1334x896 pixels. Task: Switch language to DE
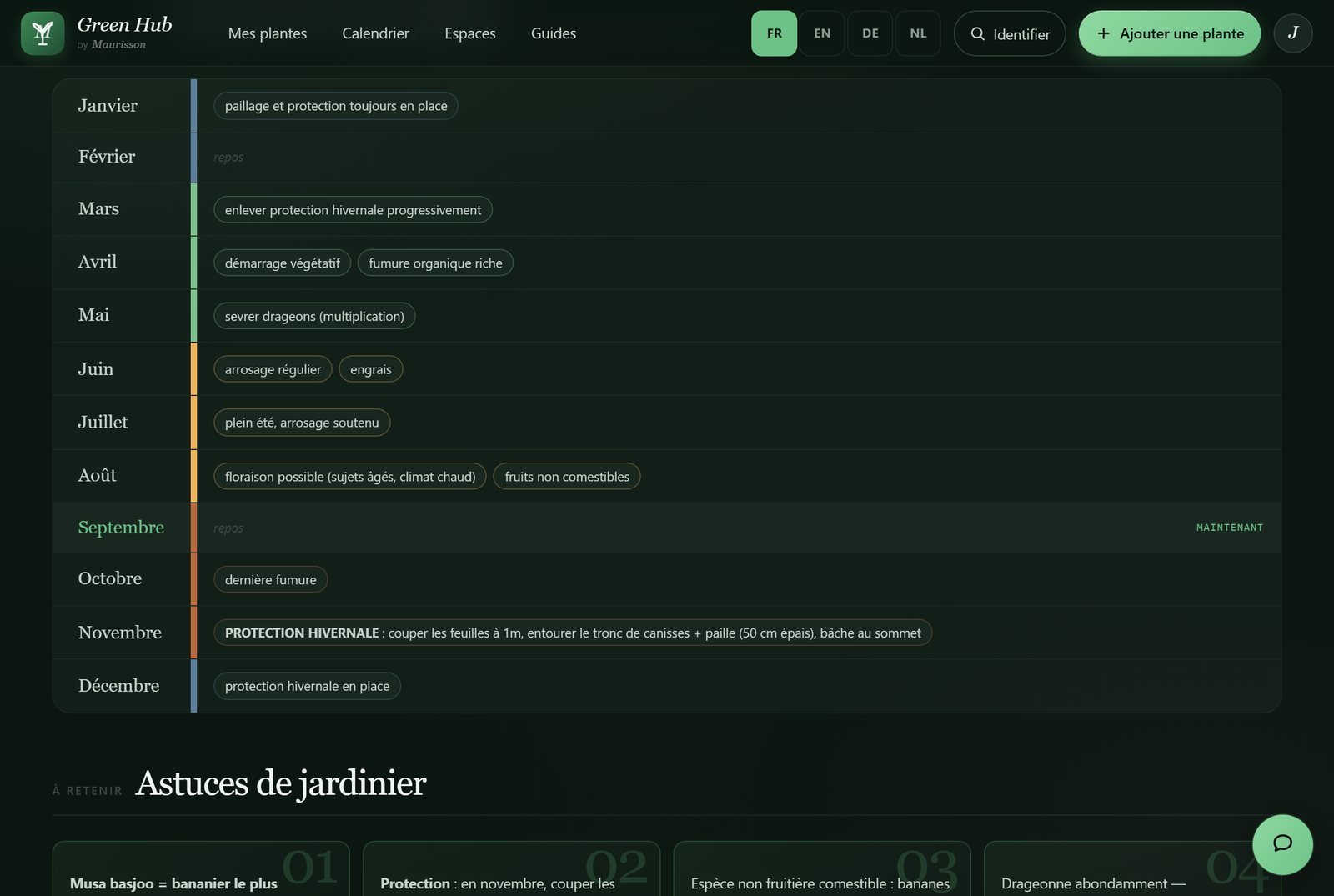tap(870, 33)
